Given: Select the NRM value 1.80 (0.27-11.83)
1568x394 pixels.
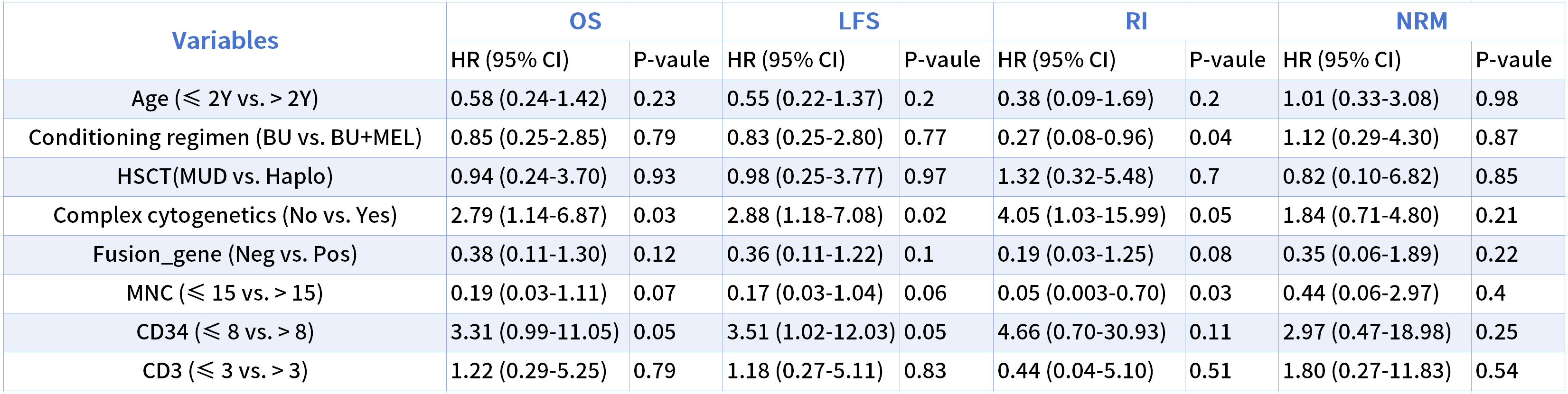Looking at the screenshot, I should coord(1367,371).
